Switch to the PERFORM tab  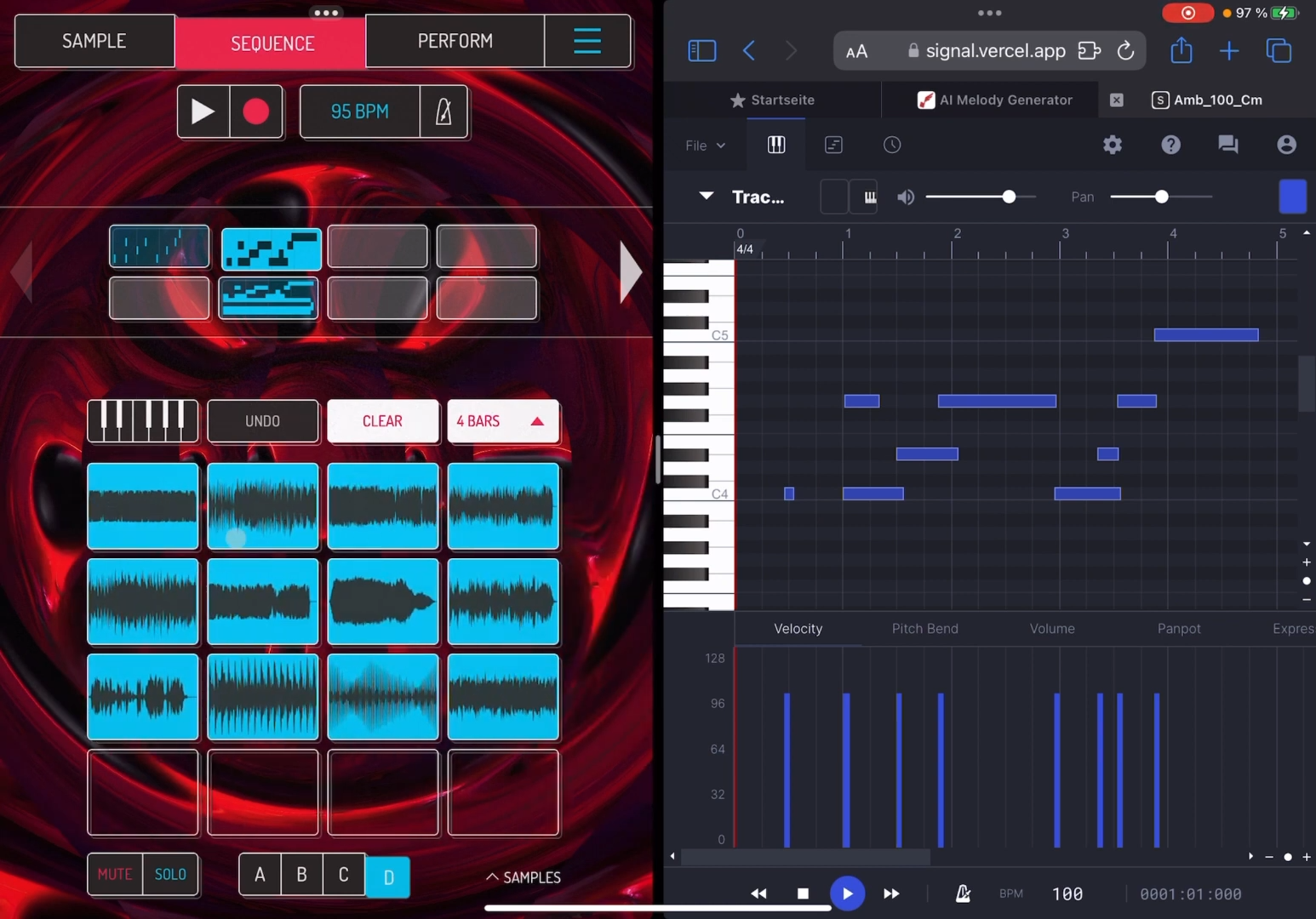click(455, 41)
